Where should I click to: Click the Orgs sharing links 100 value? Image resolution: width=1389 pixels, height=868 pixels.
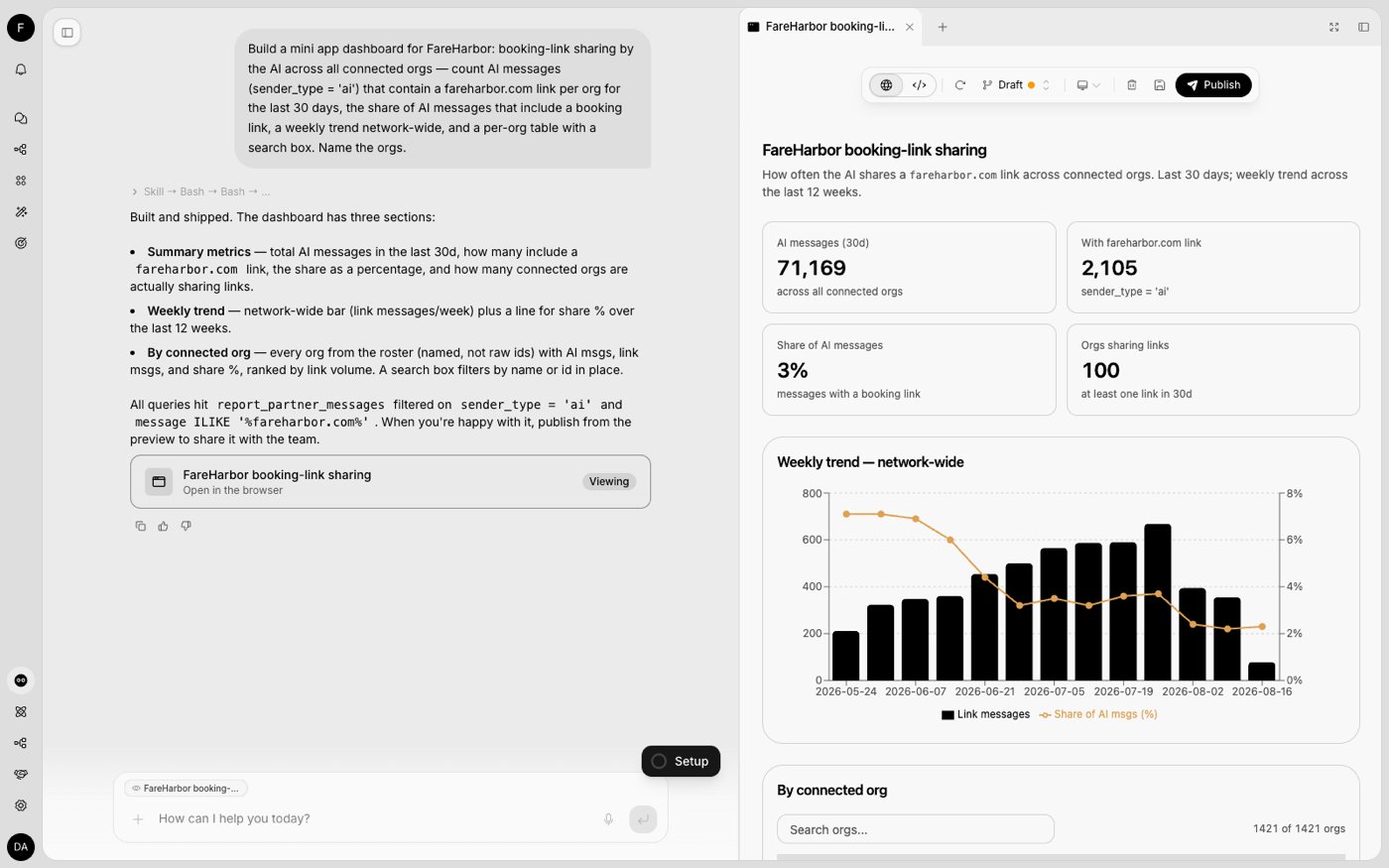[1100, 370]
